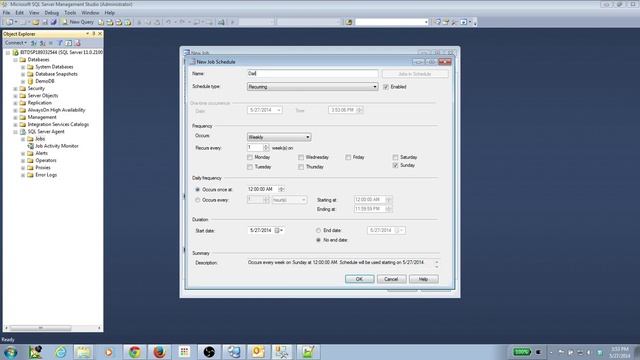Open the View menu
The width and height of the screenshot is (640, 360).
(34, 13)
